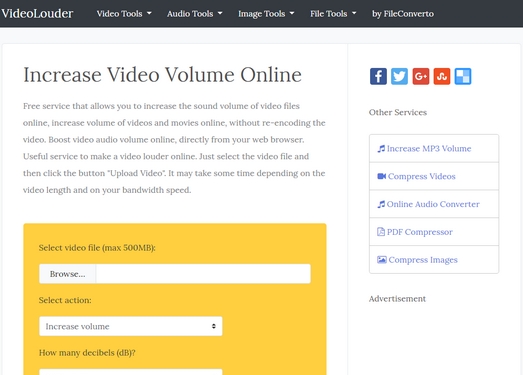
Task: Go to VideoLouder home logo
Action: (37, 14)
